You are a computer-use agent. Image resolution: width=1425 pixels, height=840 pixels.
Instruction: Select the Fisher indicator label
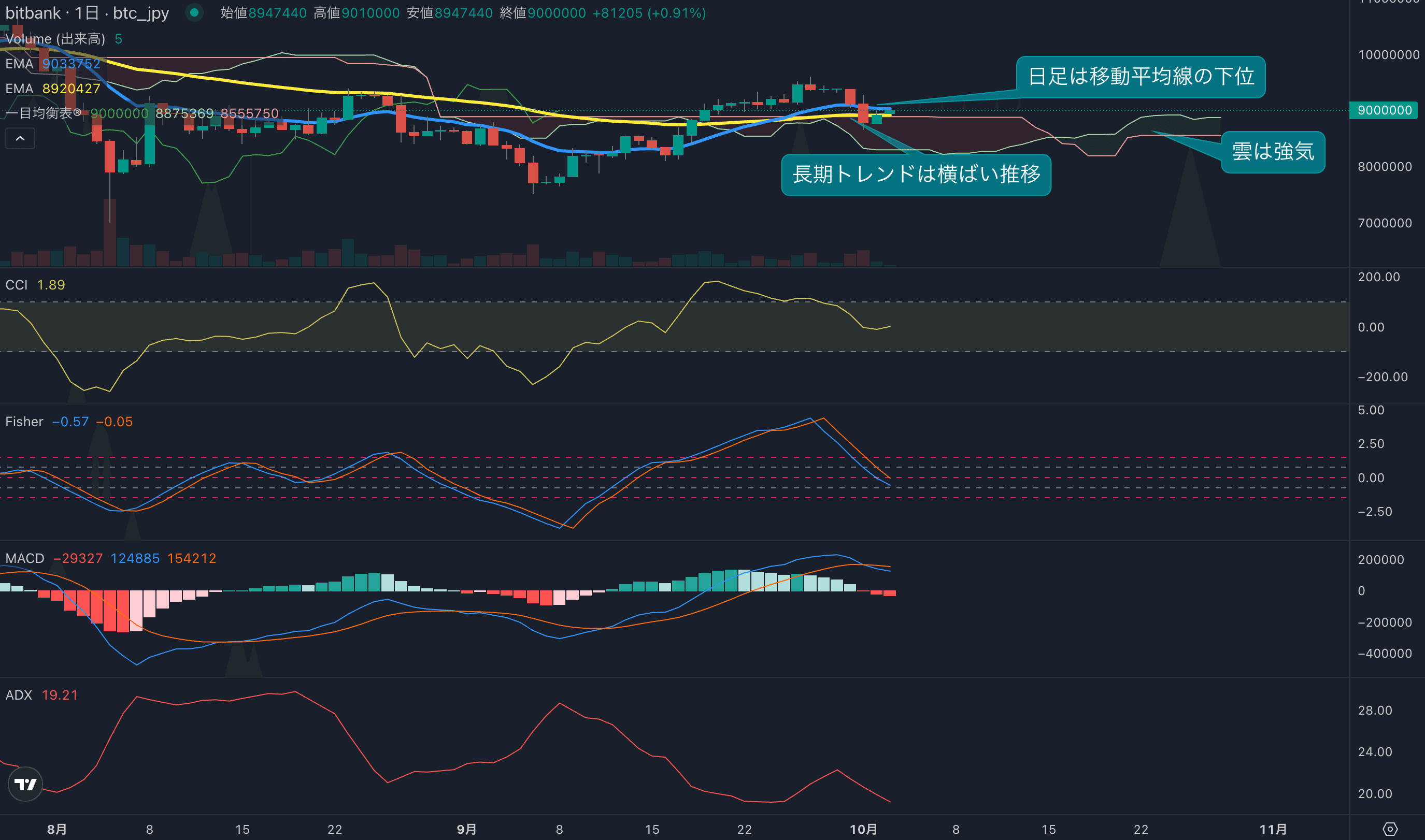pos(24,422)
